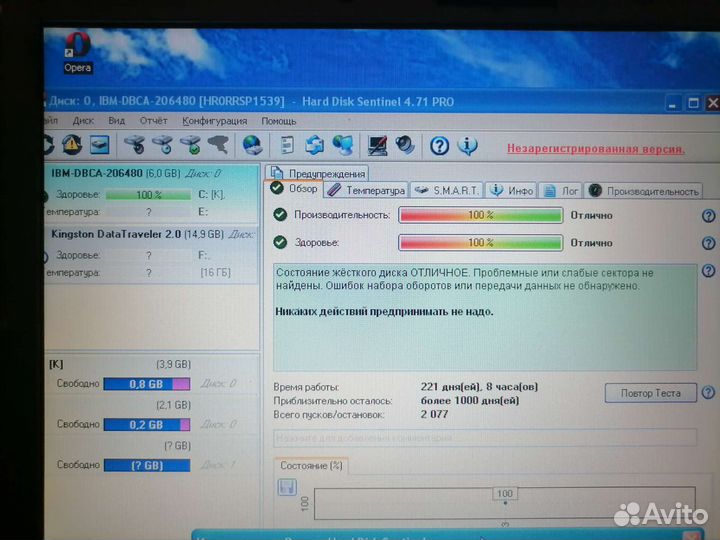Select the Обзор tab

(294, 189)
